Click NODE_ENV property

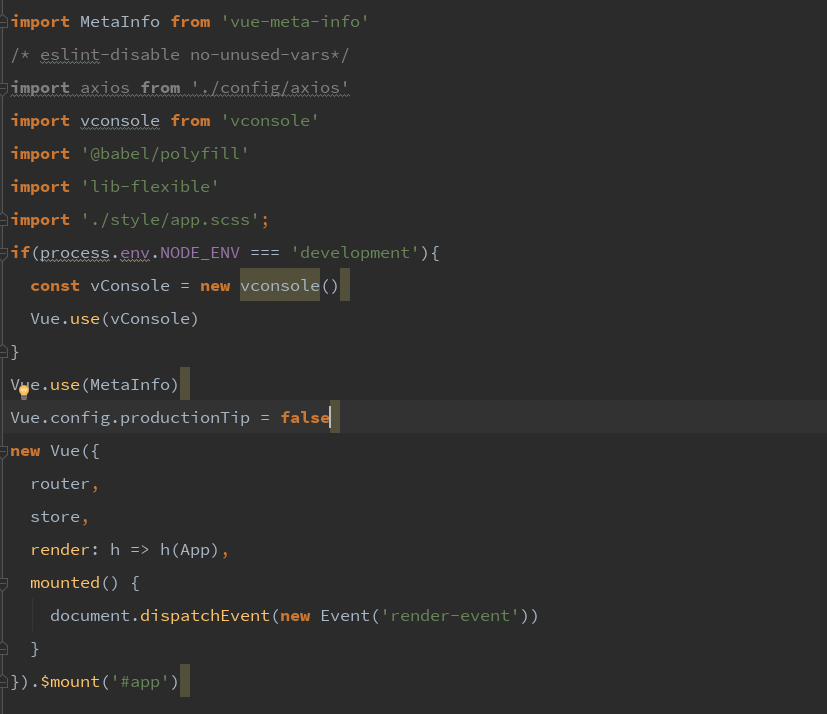(199, 253)
